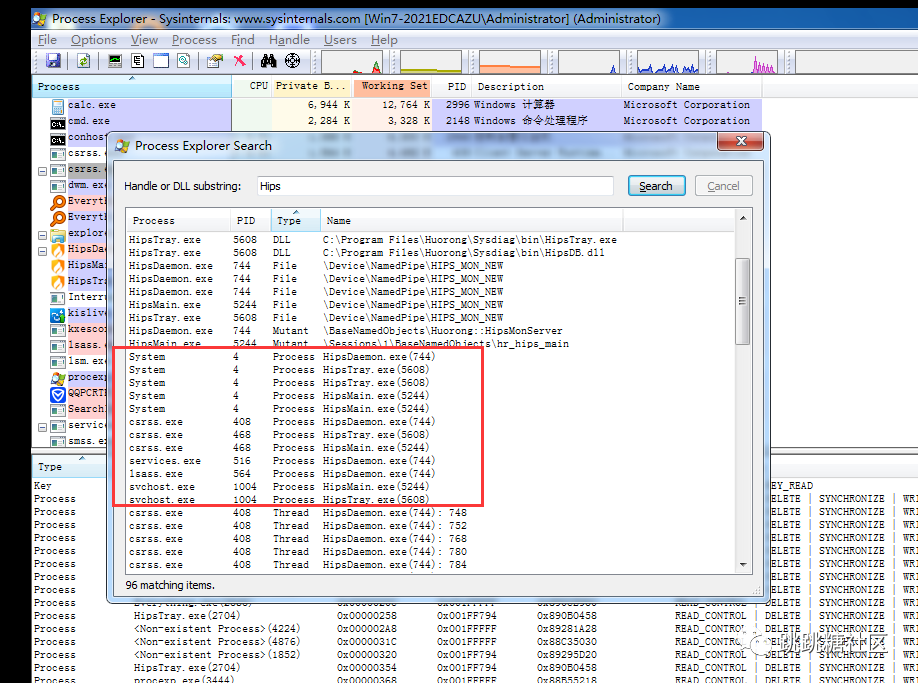This screenshot has height=683, width=918.
Task: Select the csrss.exe Thread 748 result row
Action: point(431,513)
